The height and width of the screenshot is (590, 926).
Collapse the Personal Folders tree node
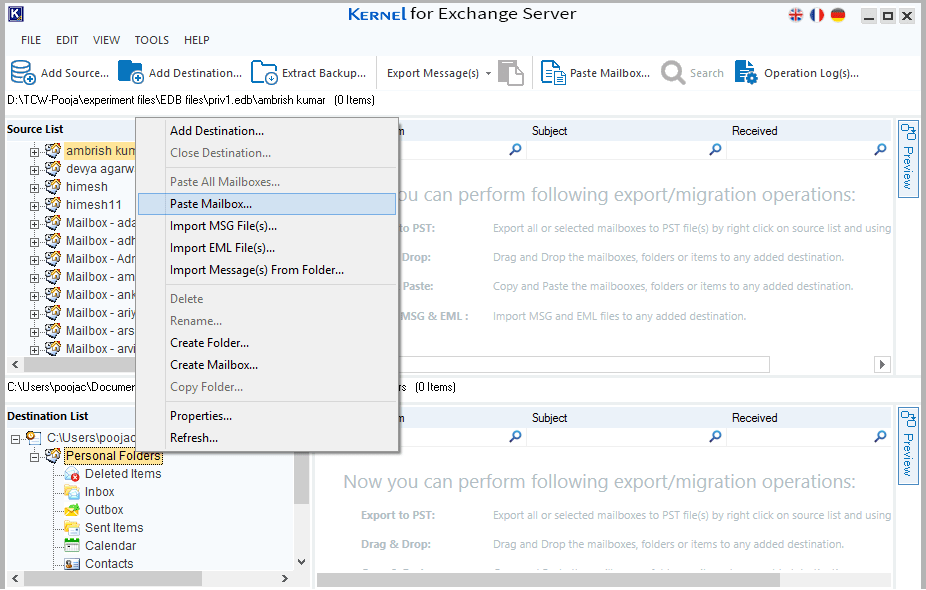click(34, 456)
